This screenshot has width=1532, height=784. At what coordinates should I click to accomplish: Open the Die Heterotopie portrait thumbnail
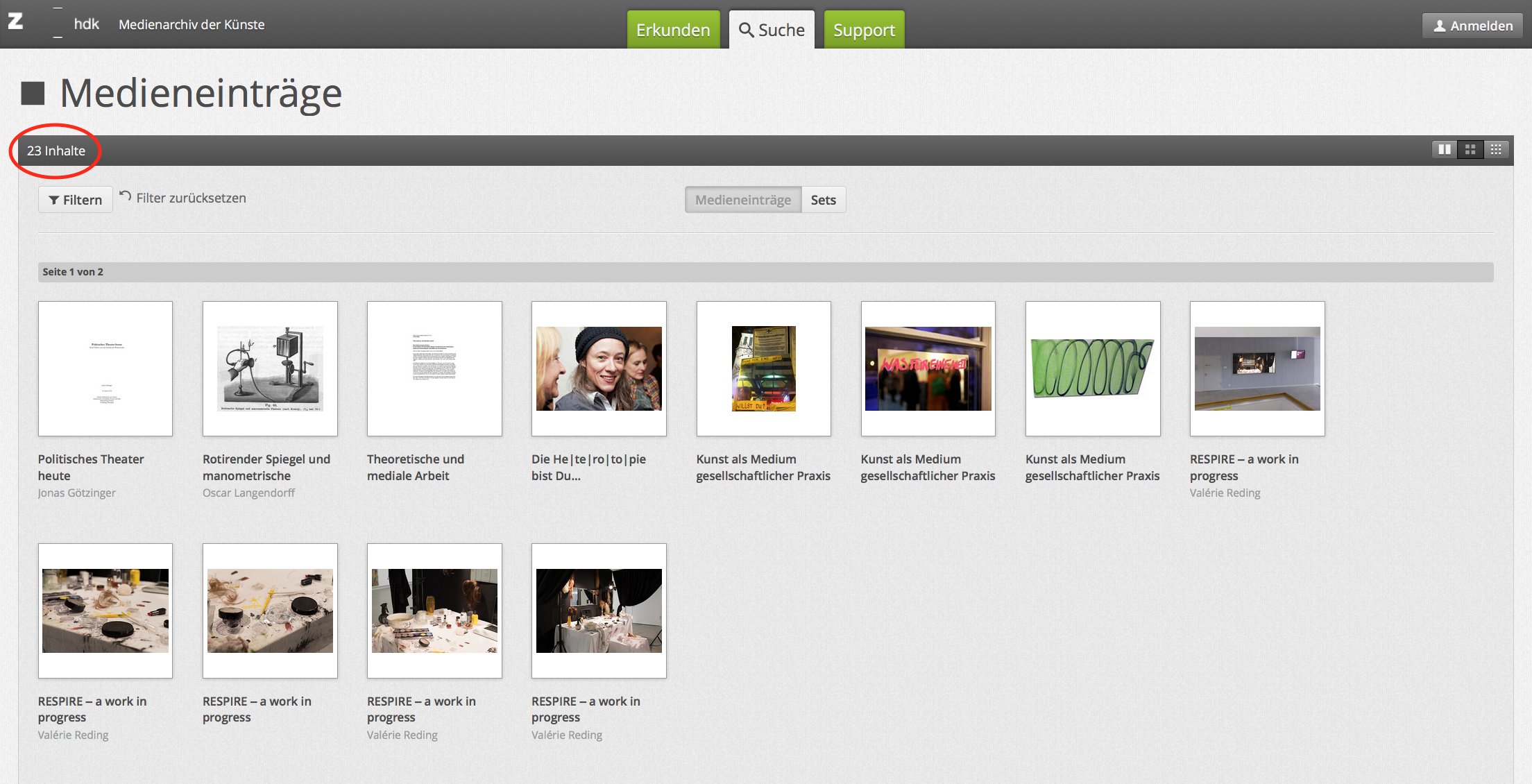599,368
